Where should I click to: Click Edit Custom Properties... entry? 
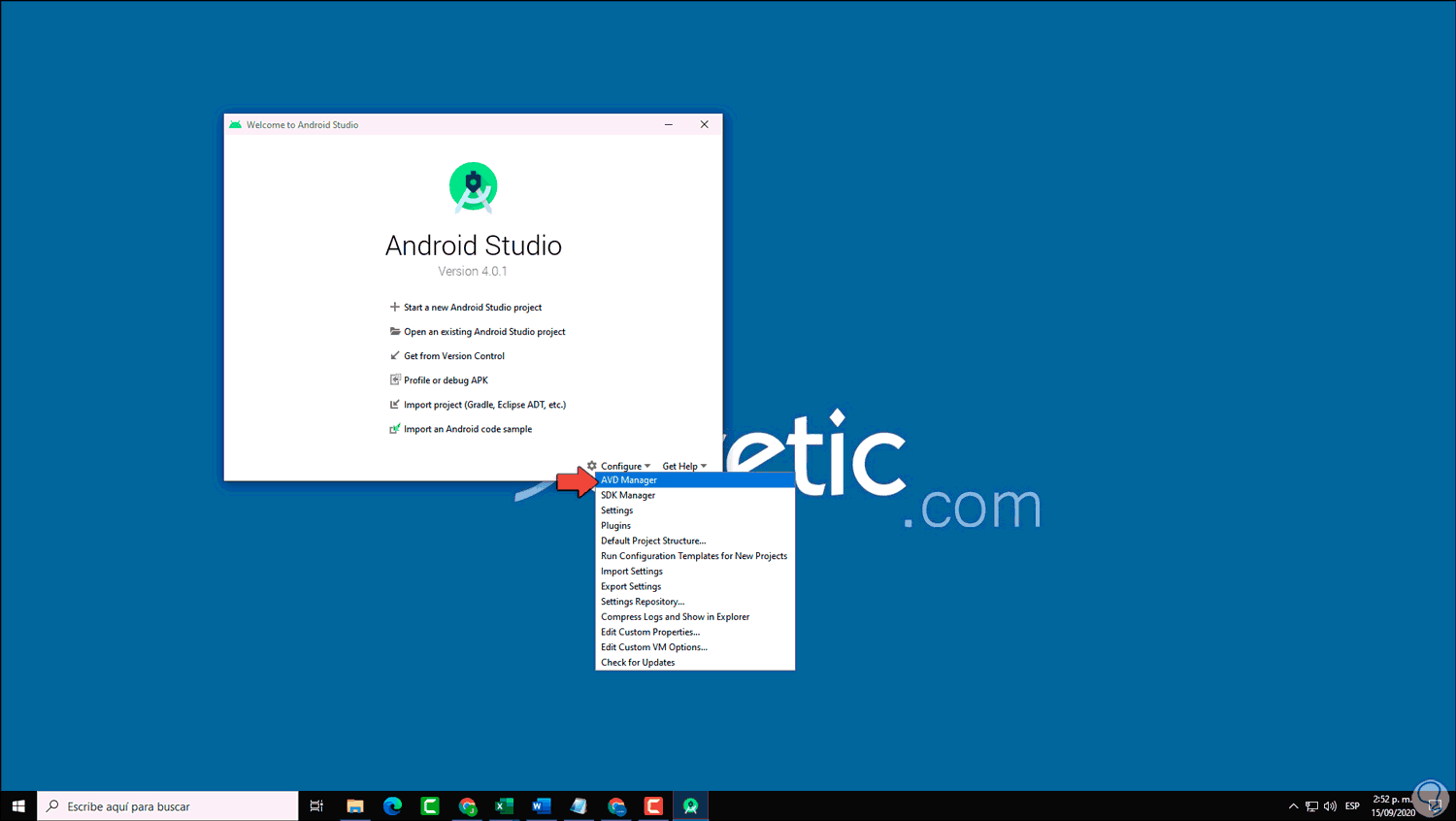pos(695,632)
